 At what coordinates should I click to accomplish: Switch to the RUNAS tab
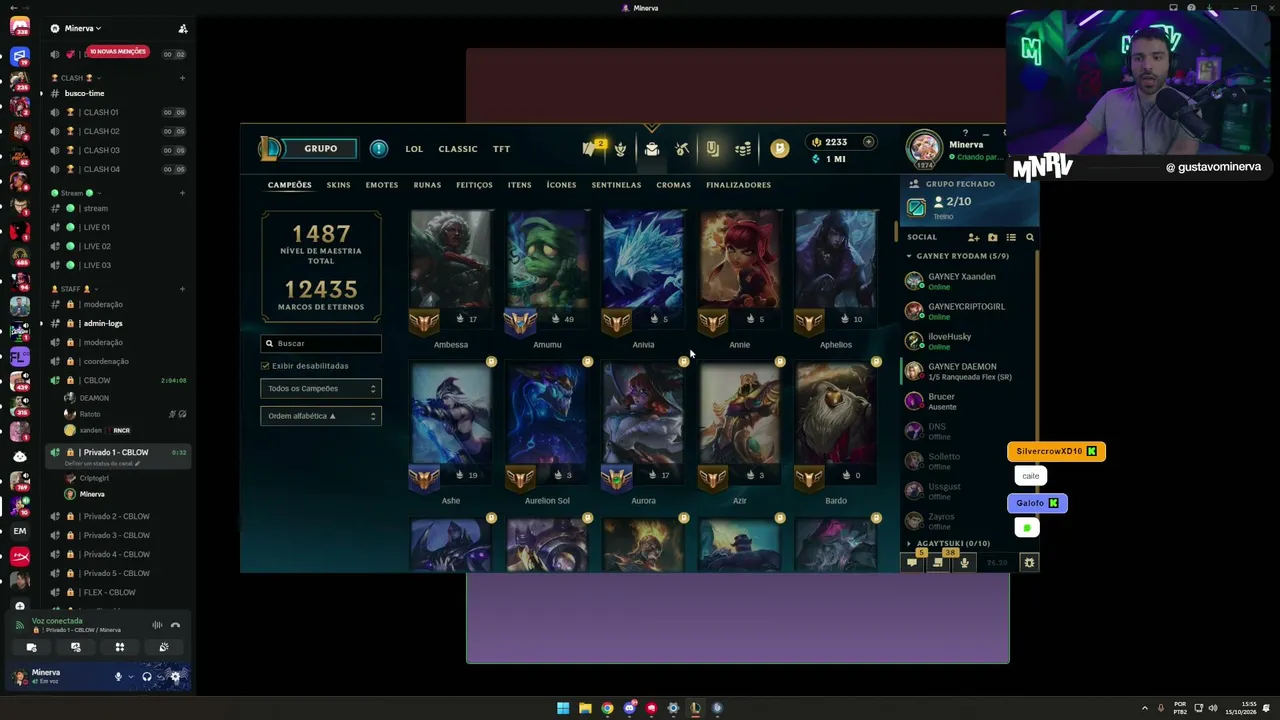click(x=427, y=185)
